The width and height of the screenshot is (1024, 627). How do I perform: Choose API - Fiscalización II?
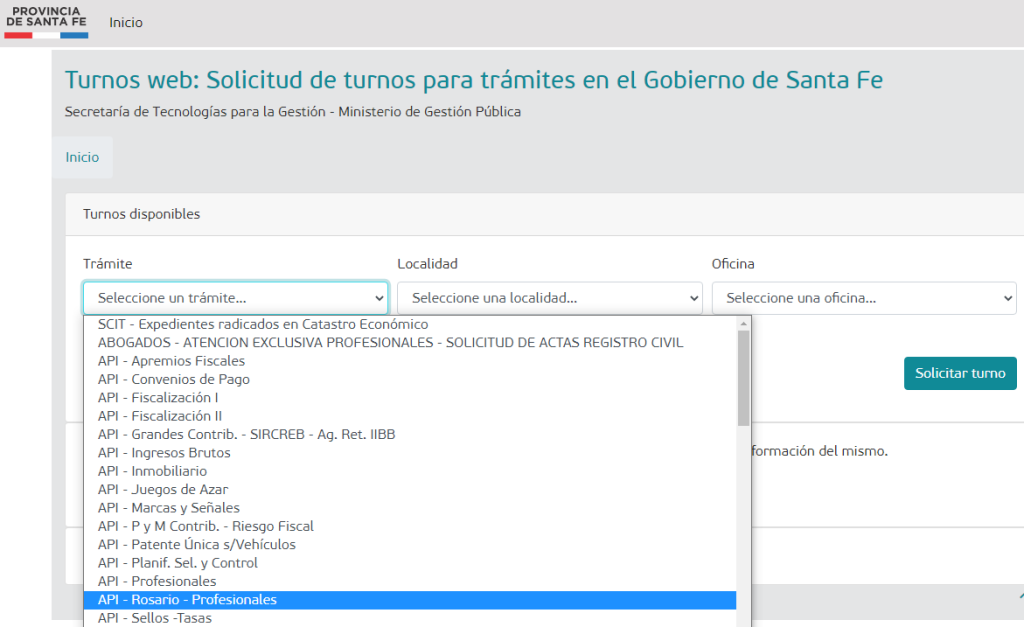pos(160,416)
